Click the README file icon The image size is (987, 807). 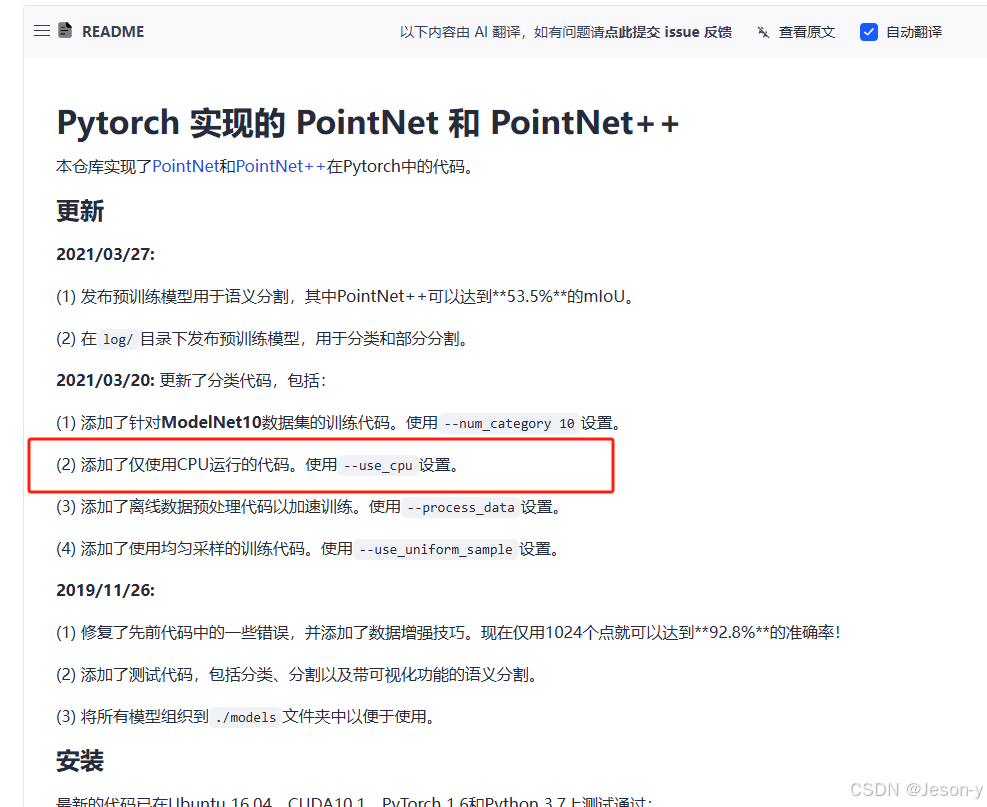[x=66, y=31]
